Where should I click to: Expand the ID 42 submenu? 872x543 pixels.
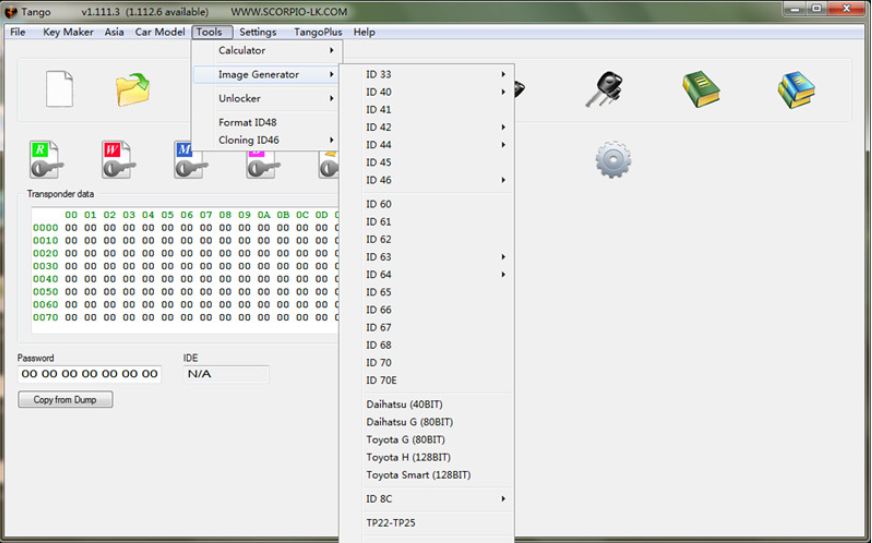pos(427,127)
